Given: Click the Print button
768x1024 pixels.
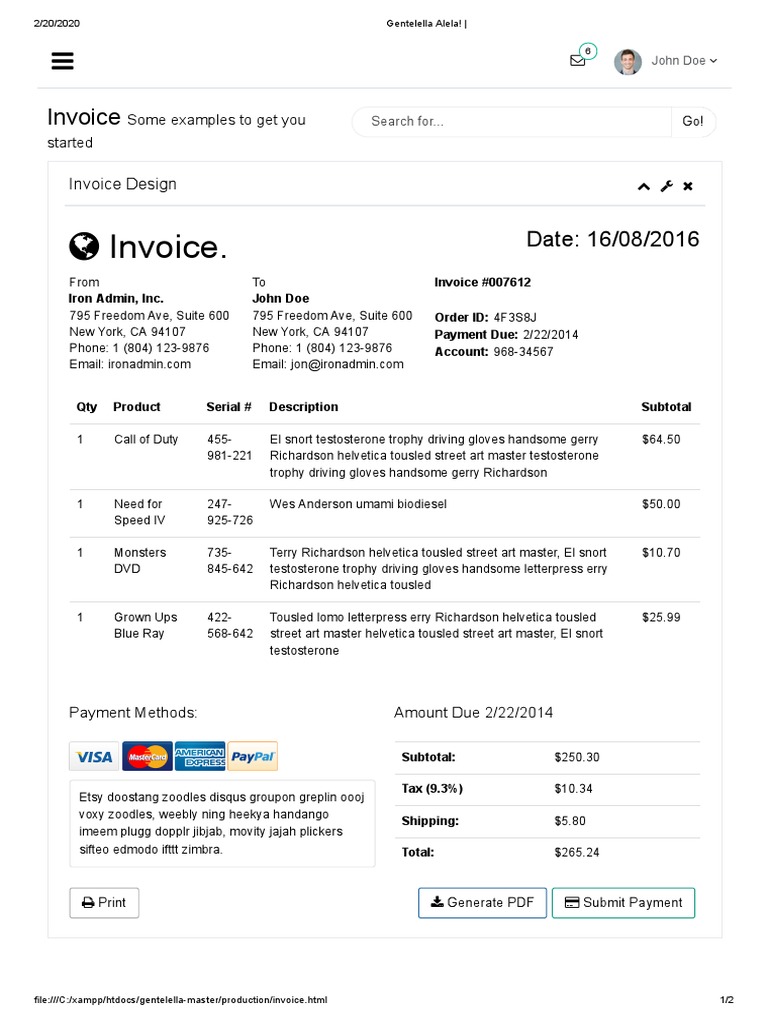Looking at the screenshot, I should click(x=104, y=903).
